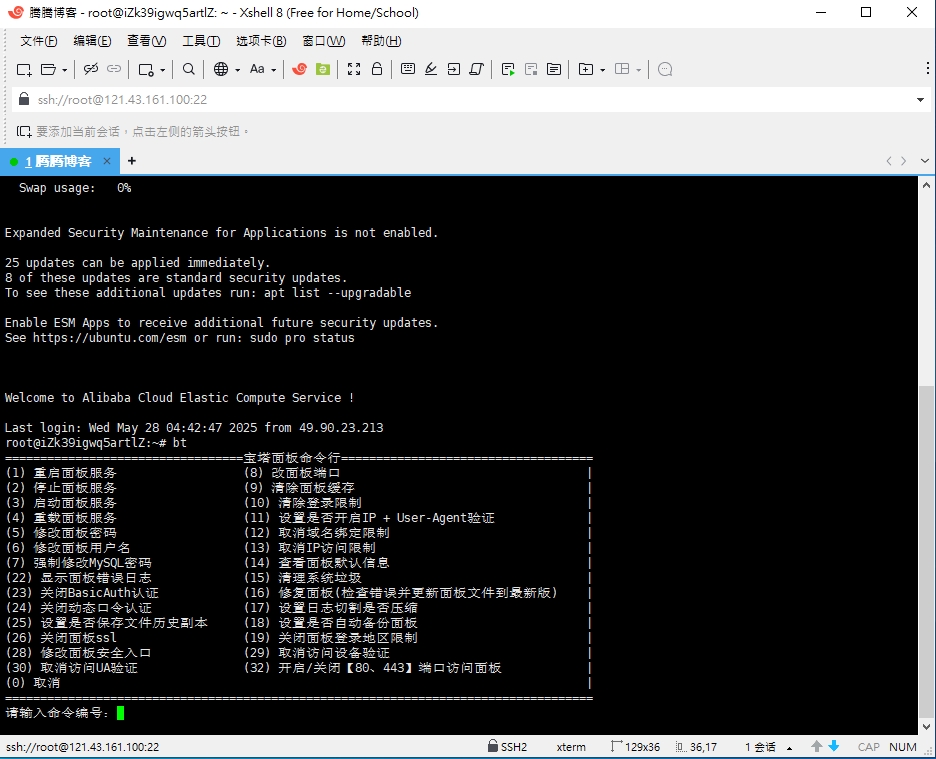Screen dimensions: 936x759
Task: Click the red Xftp swirl icon
Action: (x=299, y=69)
